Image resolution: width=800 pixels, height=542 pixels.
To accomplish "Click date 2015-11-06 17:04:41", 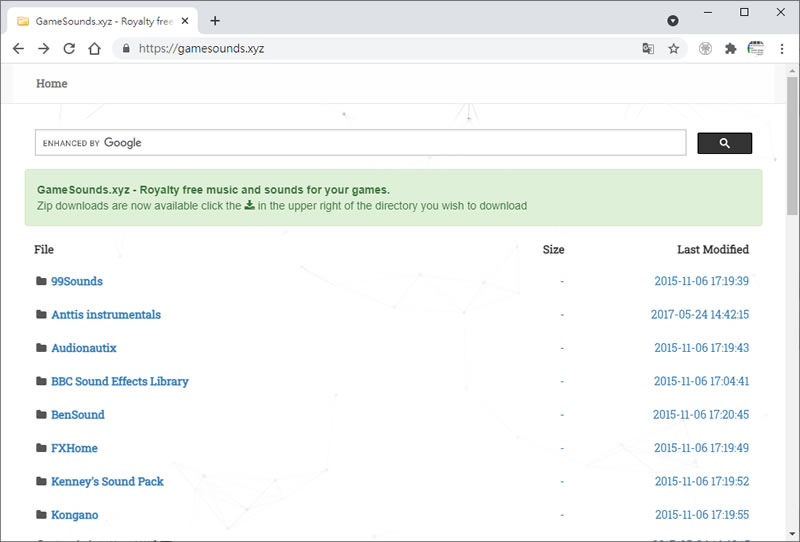I will [x=702, y=381].
